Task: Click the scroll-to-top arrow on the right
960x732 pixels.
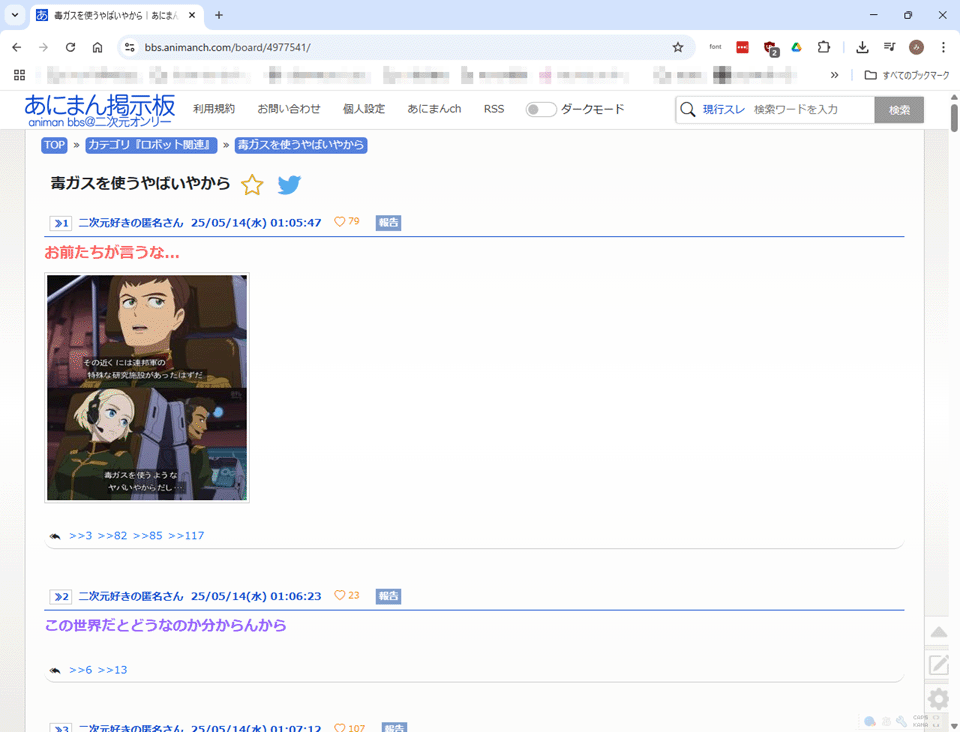Action: (939, 632)
